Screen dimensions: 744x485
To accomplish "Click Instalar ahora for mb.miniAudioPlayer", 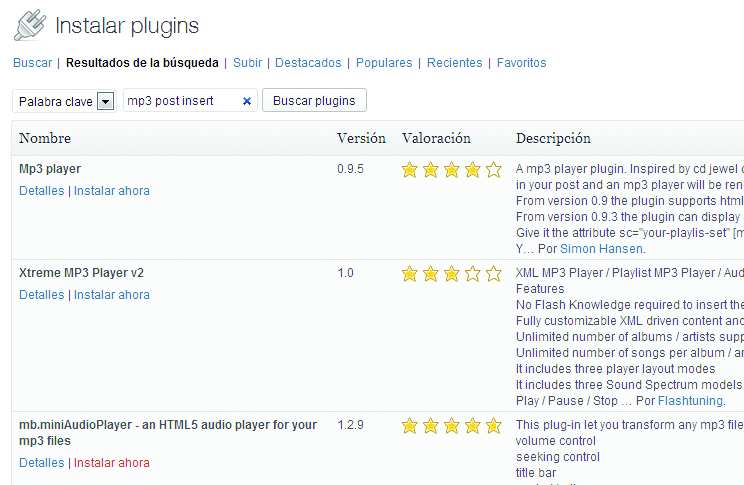I will point(112,463).
